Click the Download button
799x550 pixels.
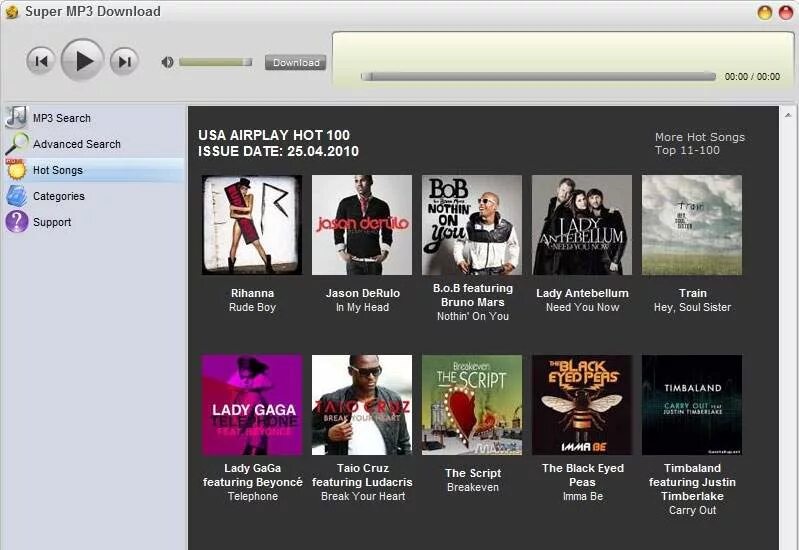coord(296,63)
